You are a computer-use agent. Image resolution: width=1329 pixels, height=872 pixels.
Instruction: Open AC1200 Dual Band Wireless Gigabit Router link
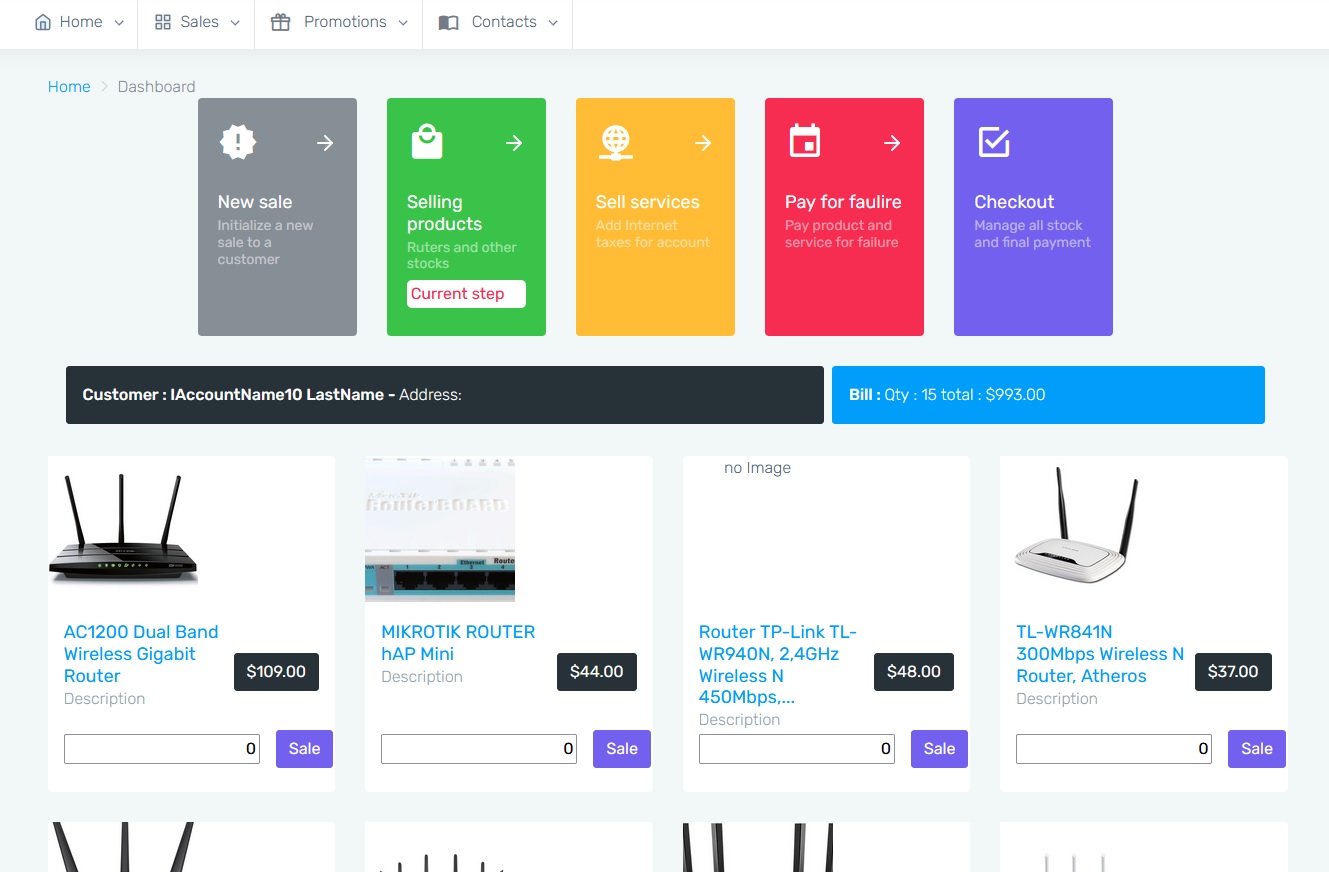pyautogui.click(x=141, y=654)
